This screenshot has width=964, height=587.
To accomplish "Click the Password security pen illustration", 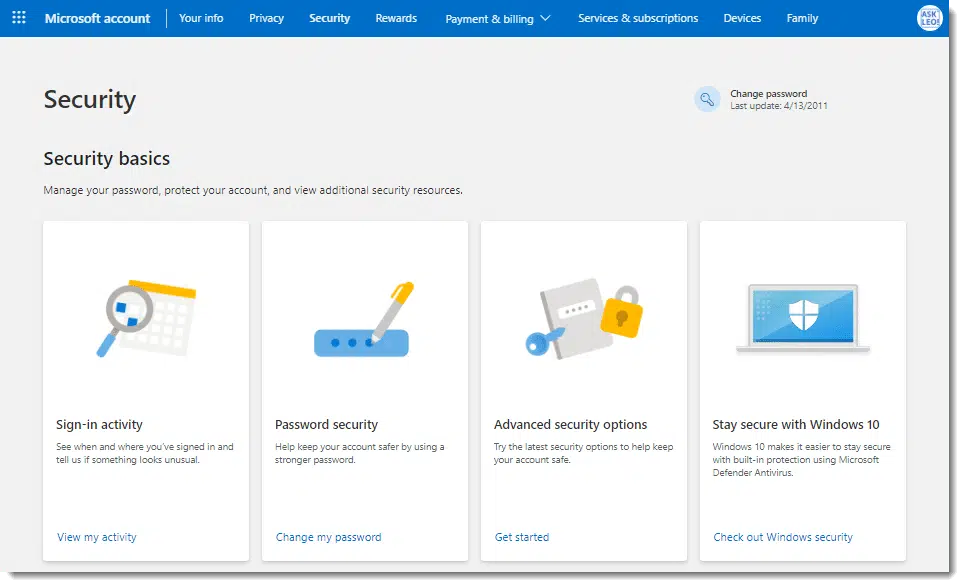I will pyautogui.click(x=364, y=319).
